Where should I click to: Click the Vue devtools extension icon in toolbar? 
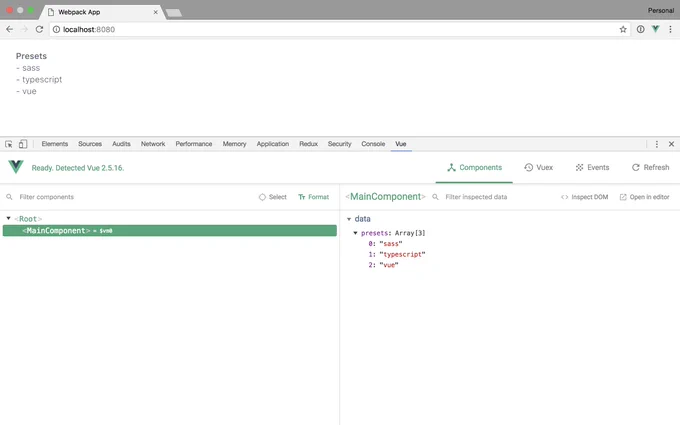[x=655, y=29]
